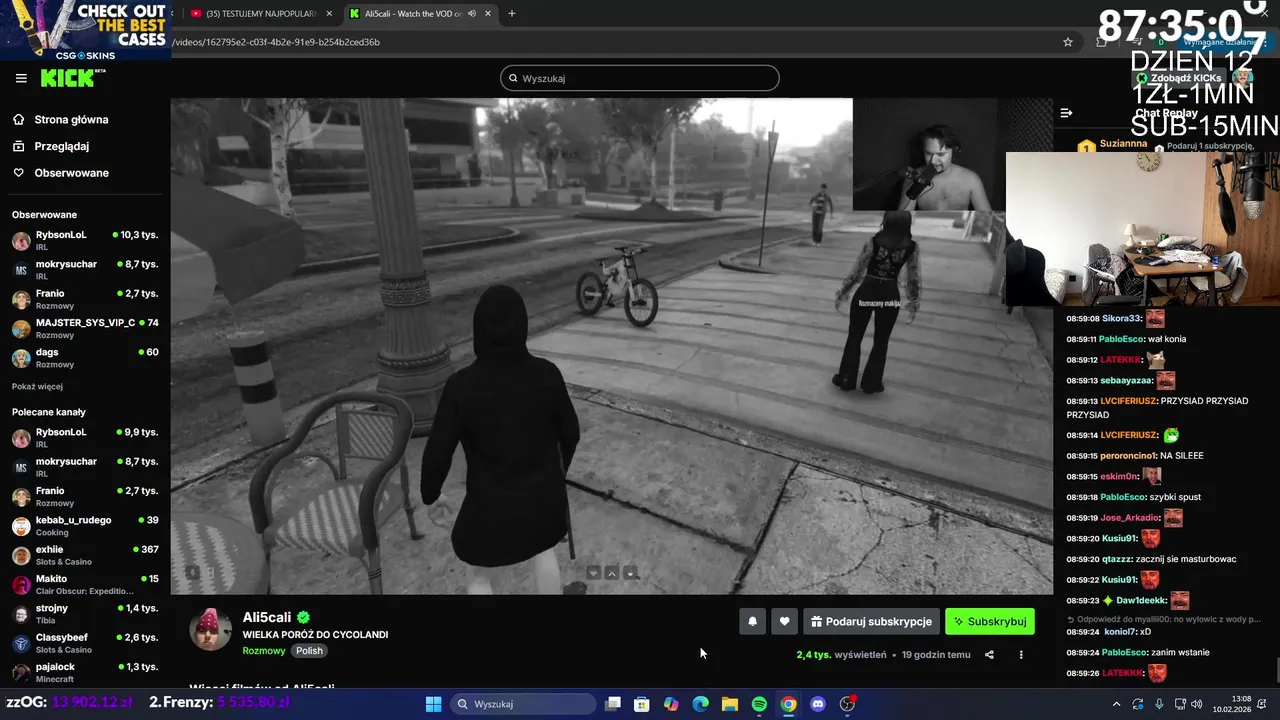
Task: Open Franio channel under Obserwowane
Action: [x=85, y=299]
